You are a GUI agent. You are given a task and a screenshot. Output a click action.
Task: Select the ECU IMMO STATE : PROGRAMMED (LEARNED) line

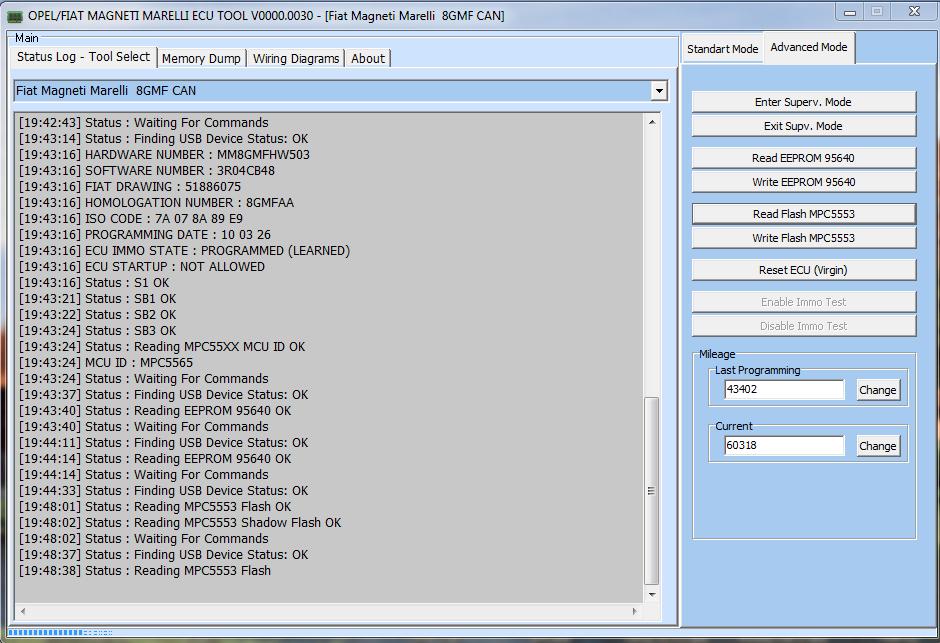click(184, 250)
